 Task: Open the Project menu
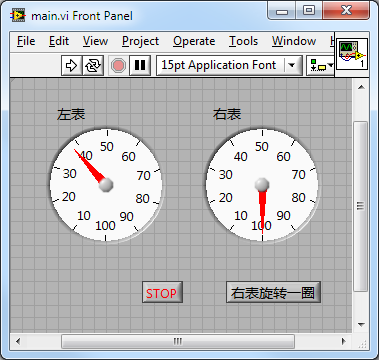(140, 41)
